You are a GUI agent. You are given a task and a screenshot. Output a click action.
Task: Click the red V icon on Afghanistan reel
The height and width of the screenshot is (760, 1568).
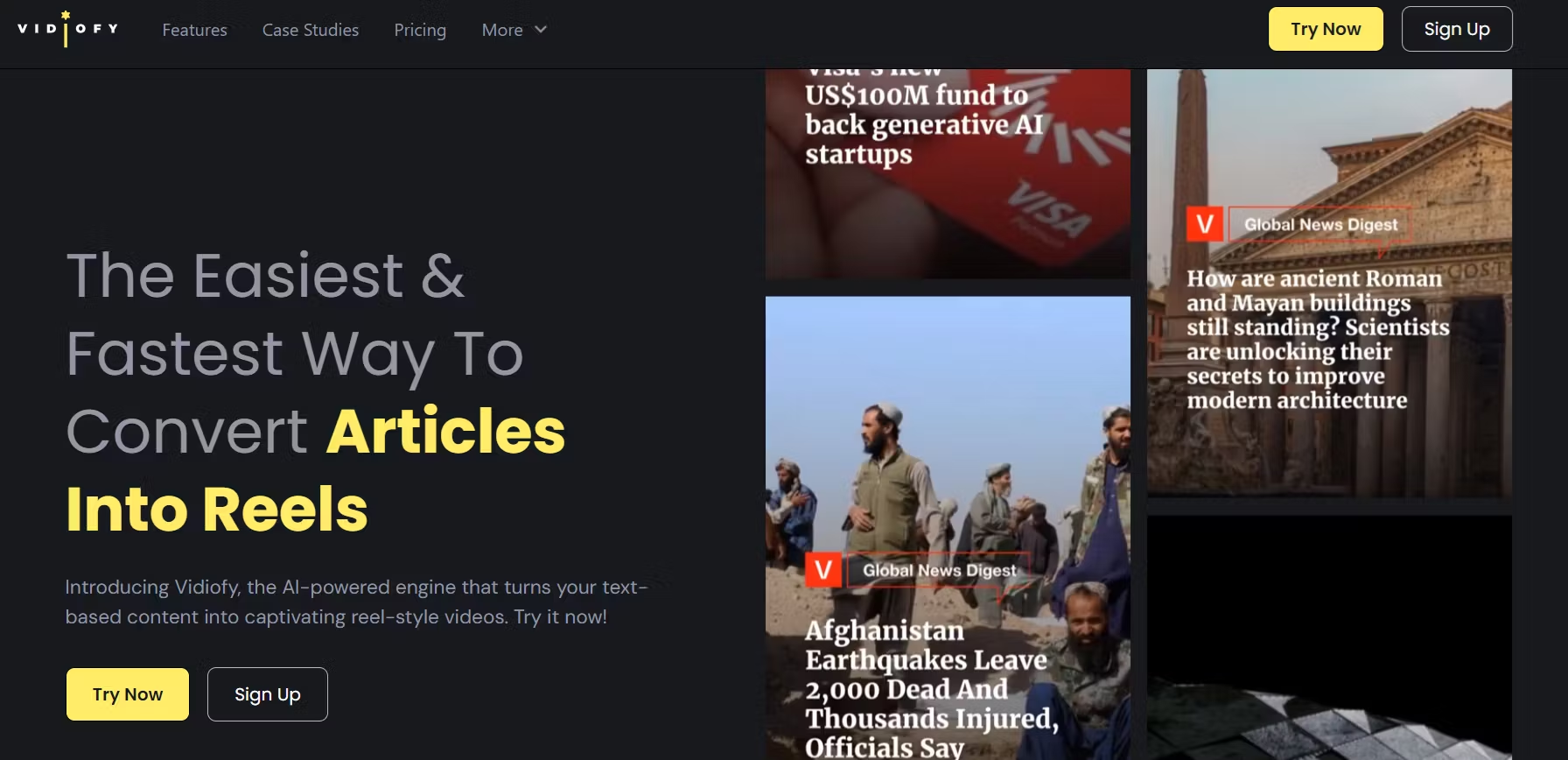coord(823,571)
